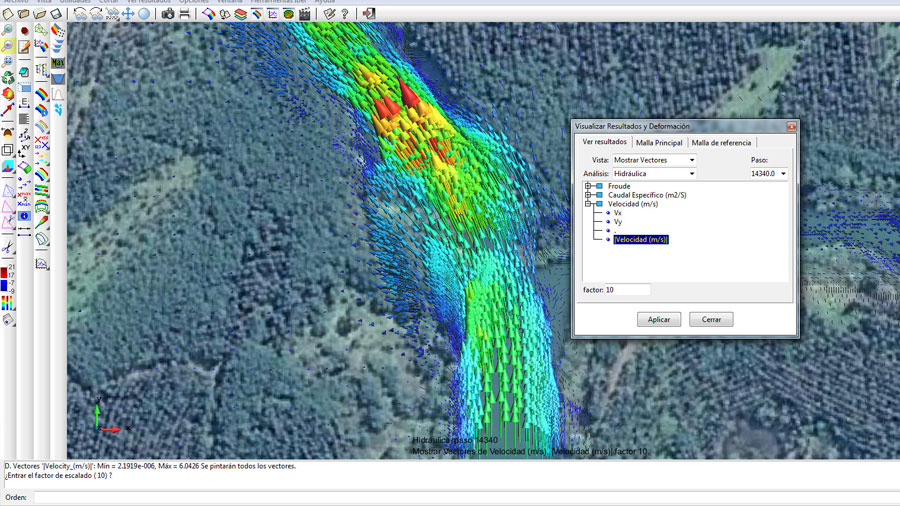Switch to the Malla Principal tab
This screenshot has height=506, width=900.
pyautogui.click(x=659, y=143)
